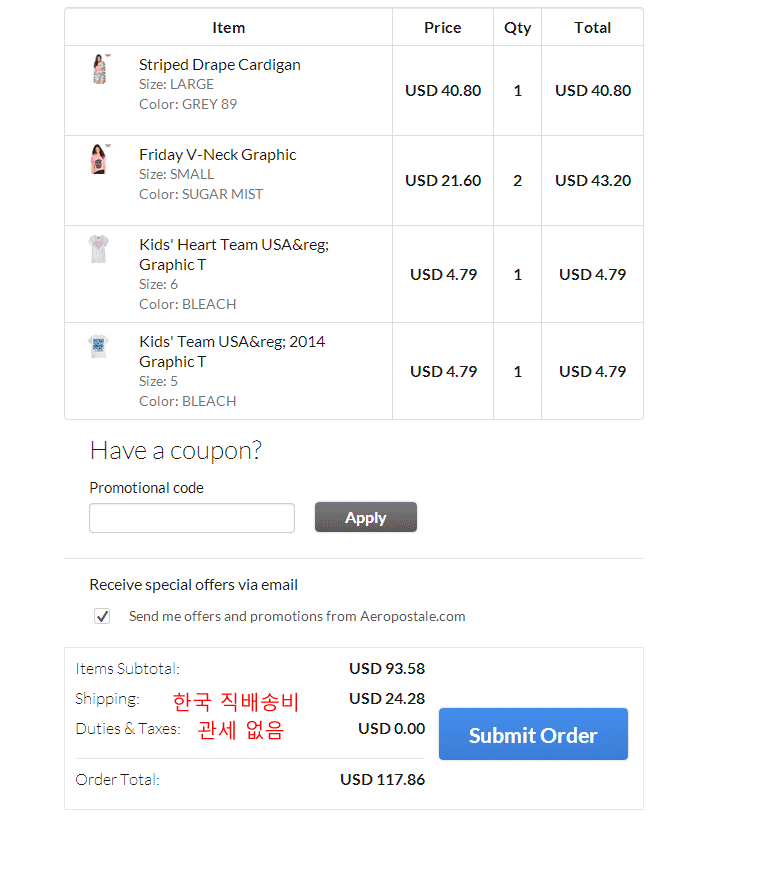
Task: Click the quantity 2 for Friday V-Neck
Action: click(x=517, y=181)
